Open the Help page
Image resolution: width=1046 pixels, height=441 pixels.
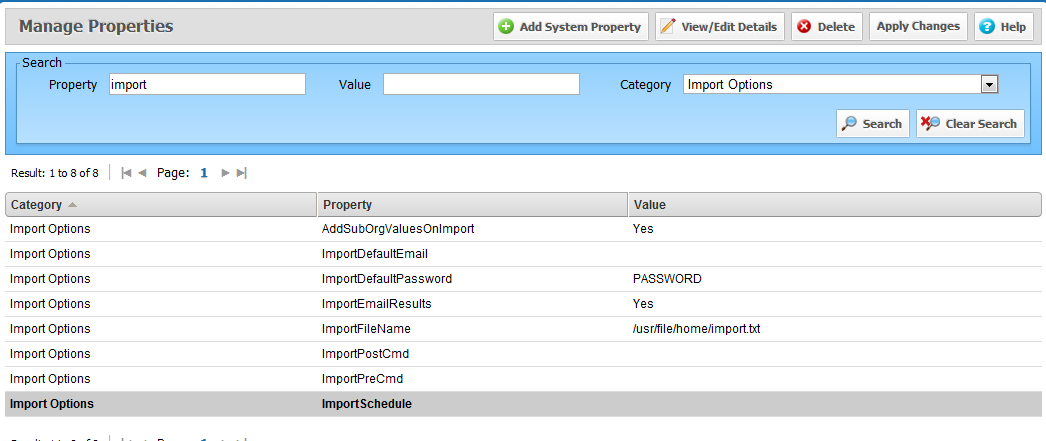point(1002,27)
